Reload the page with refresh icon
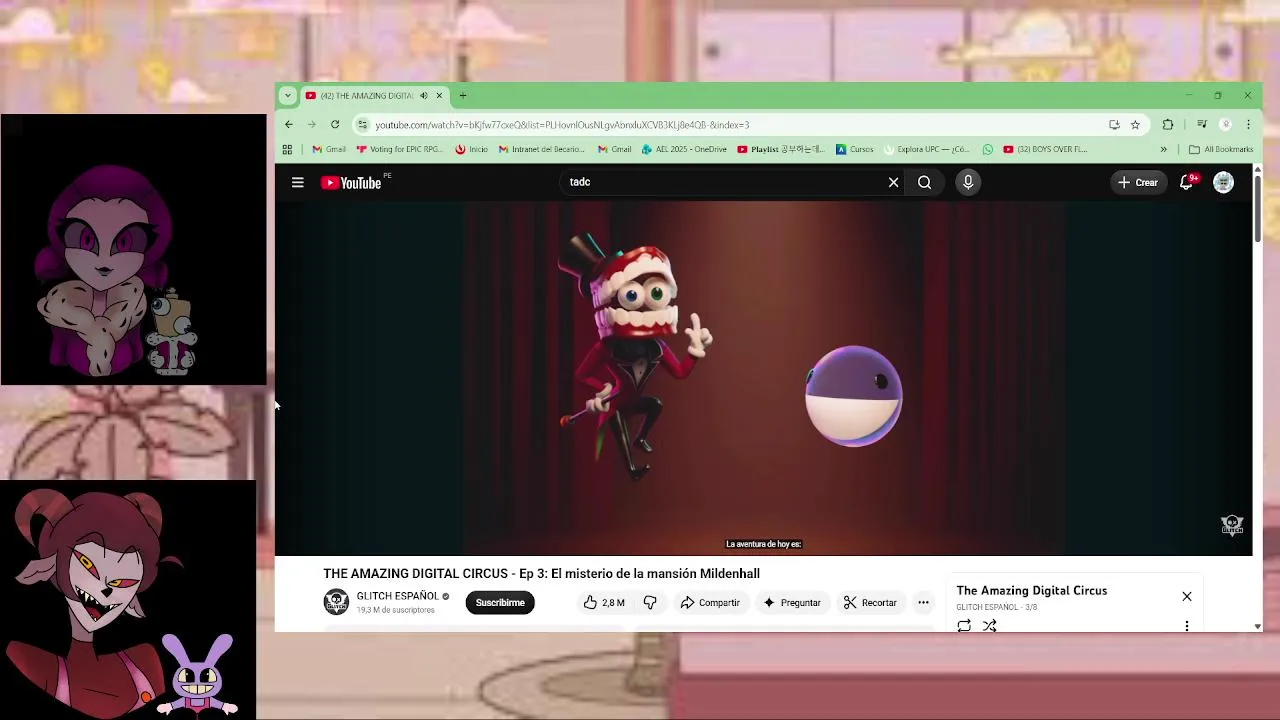The height and width of the screenshot is (720, 1280). 335,124
